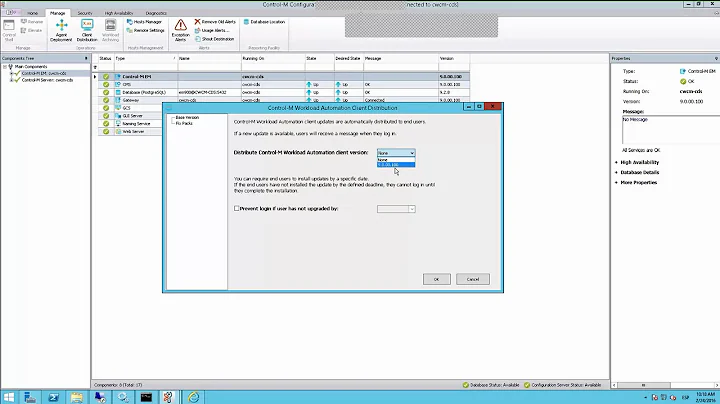Image resolution: width=720 pixels, height=404 pixels.
Task: Select Base Version in dialog tree
Action: coord(187,118)
